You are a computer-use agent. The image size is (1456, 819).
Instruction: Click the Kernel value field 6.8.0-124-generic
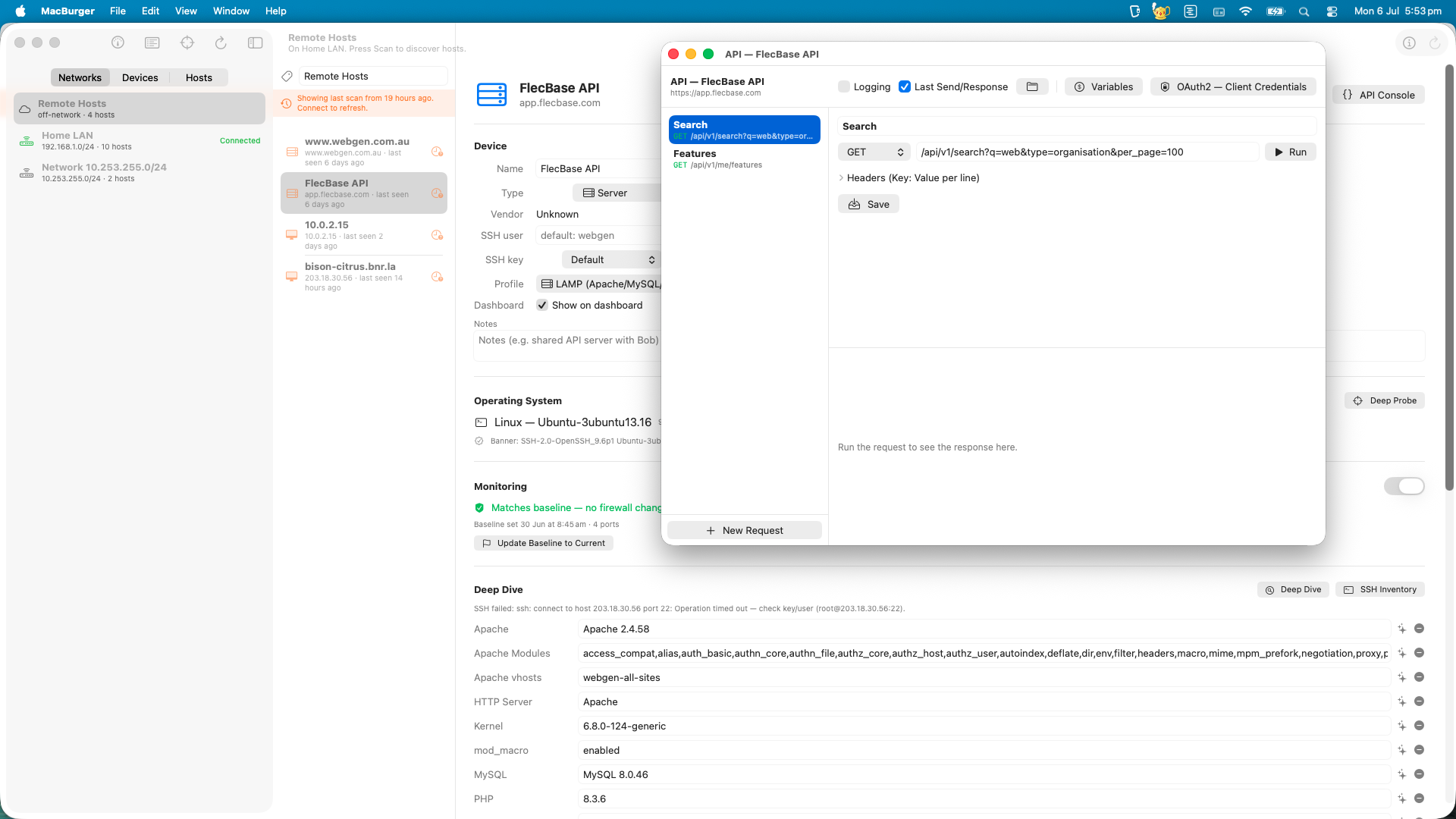984,726
